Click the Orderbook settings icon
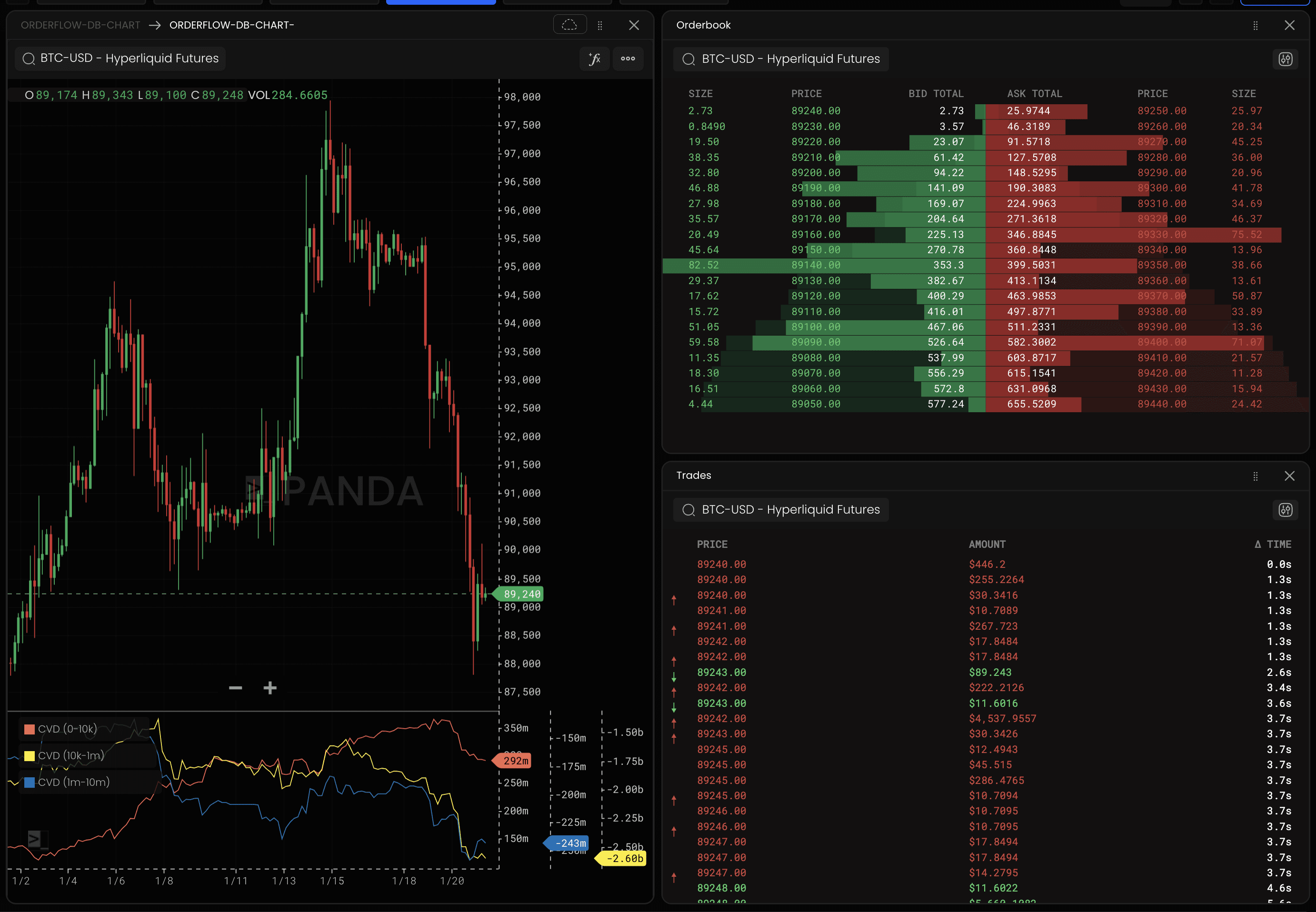This screenshot has height=912, width=1316. pos(1285,59)
